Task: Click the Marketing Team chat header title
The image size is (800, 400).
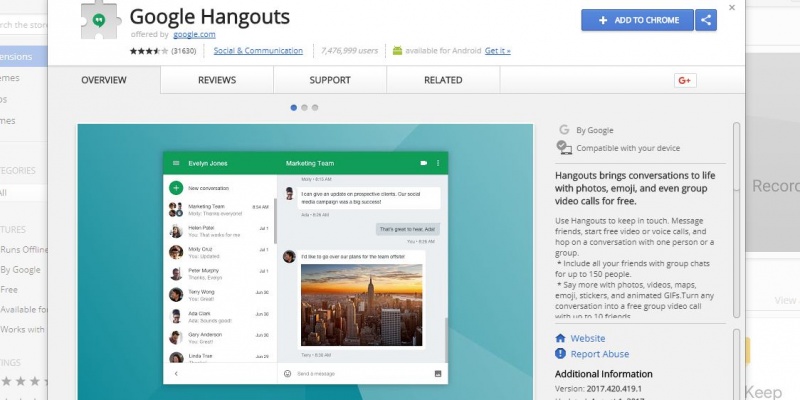Action: click(x=310, y=163)
